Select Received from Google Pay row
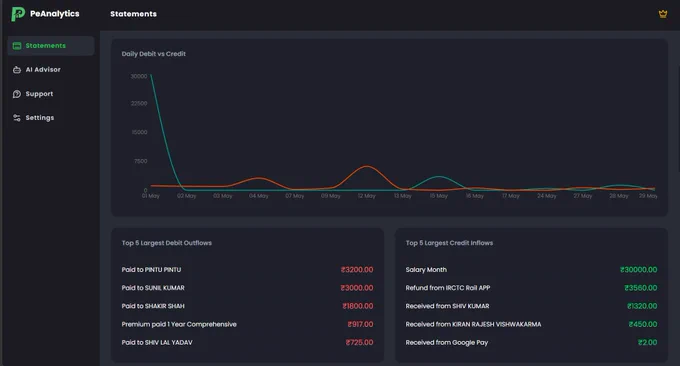The image size is (680, 366). point(531,343)
